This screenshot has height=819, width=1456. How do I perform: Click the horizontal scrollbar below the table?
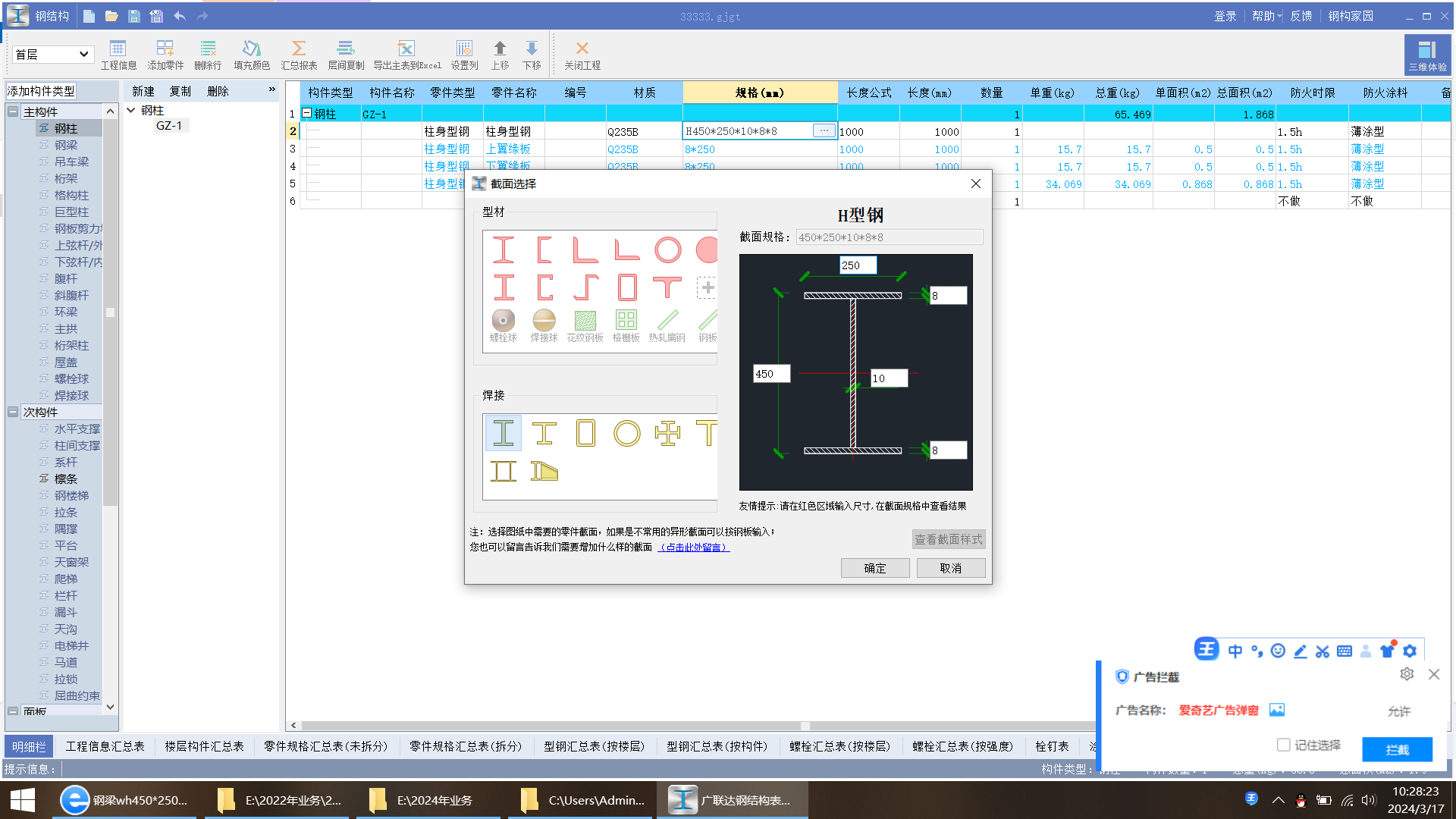pos(690,726)
